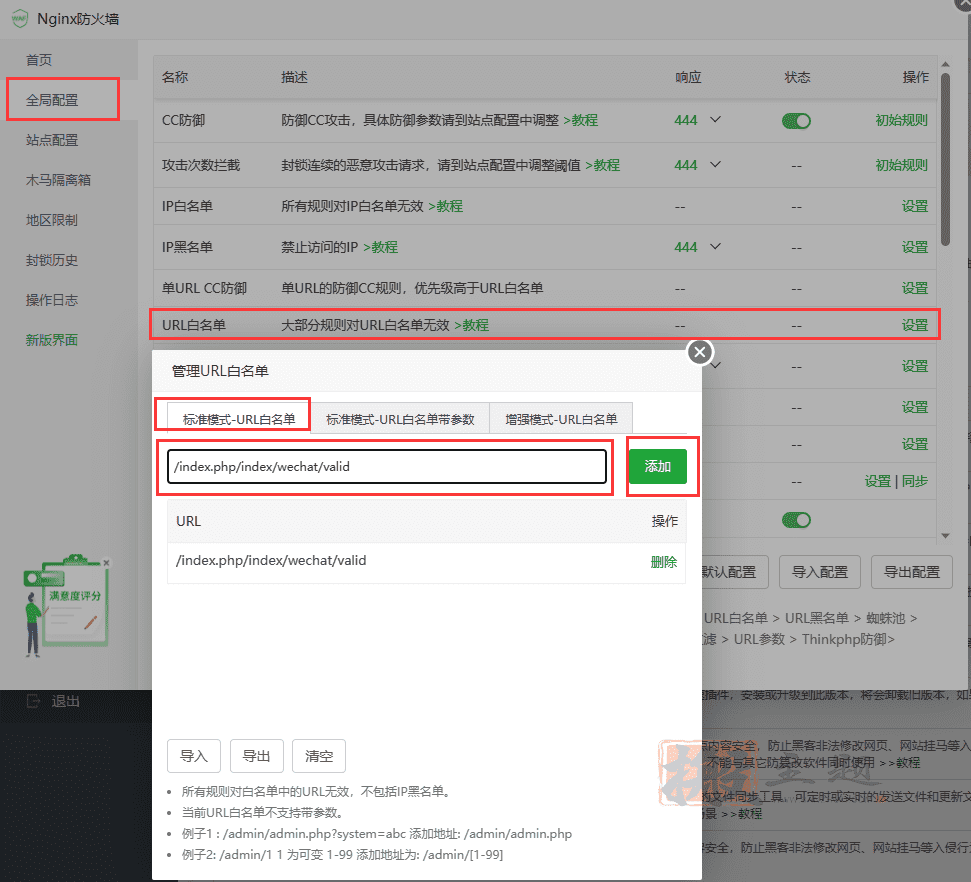Expand the CC防御 444 response dropdown

pyautogui.click(x=715, y=120)
